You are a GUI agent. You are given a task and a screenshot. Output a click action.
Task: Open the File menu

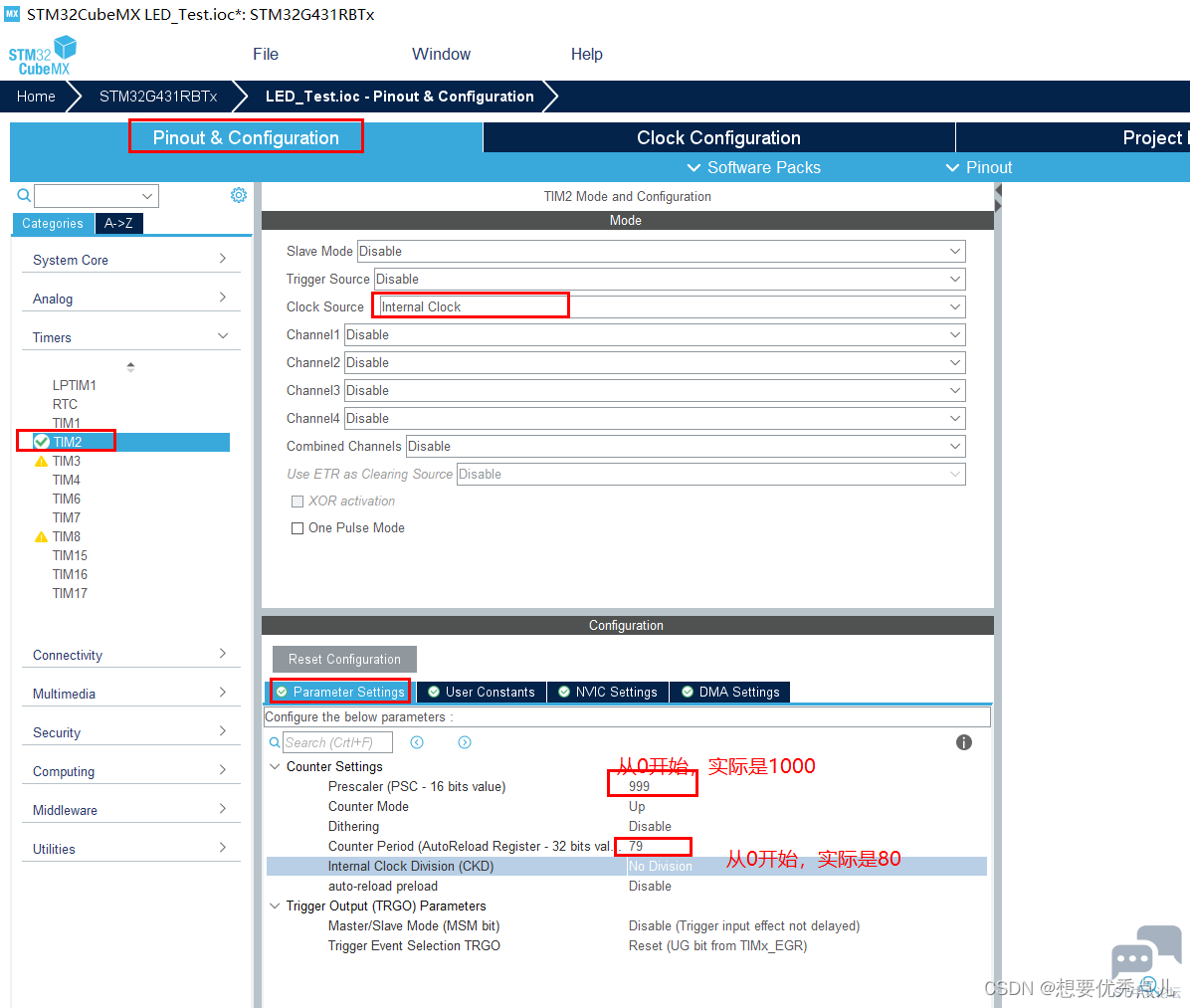(266, 54)
